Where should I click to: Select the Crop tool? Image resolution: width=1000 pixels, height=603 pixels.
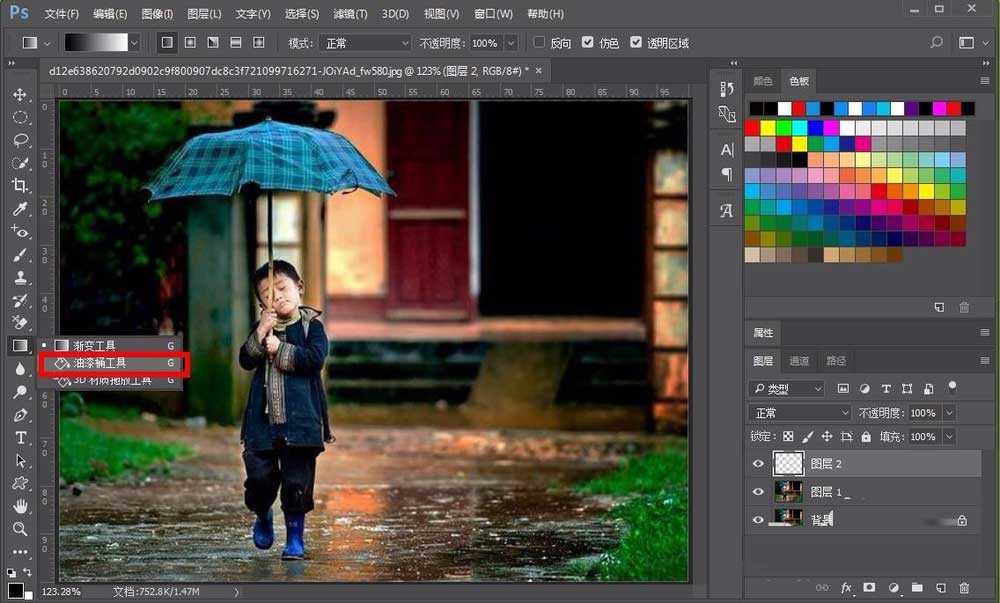coord(20,186)
